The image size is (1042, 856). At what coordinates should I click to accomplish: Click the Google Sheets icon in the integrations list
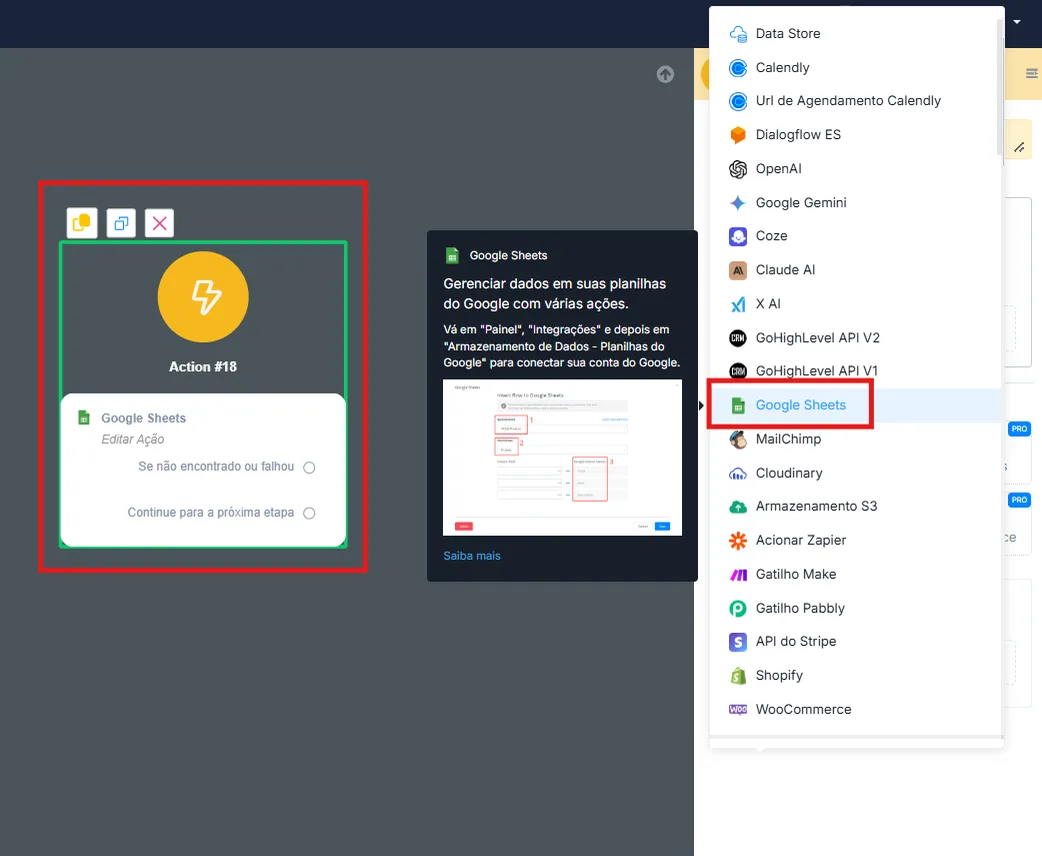[738, 405]
